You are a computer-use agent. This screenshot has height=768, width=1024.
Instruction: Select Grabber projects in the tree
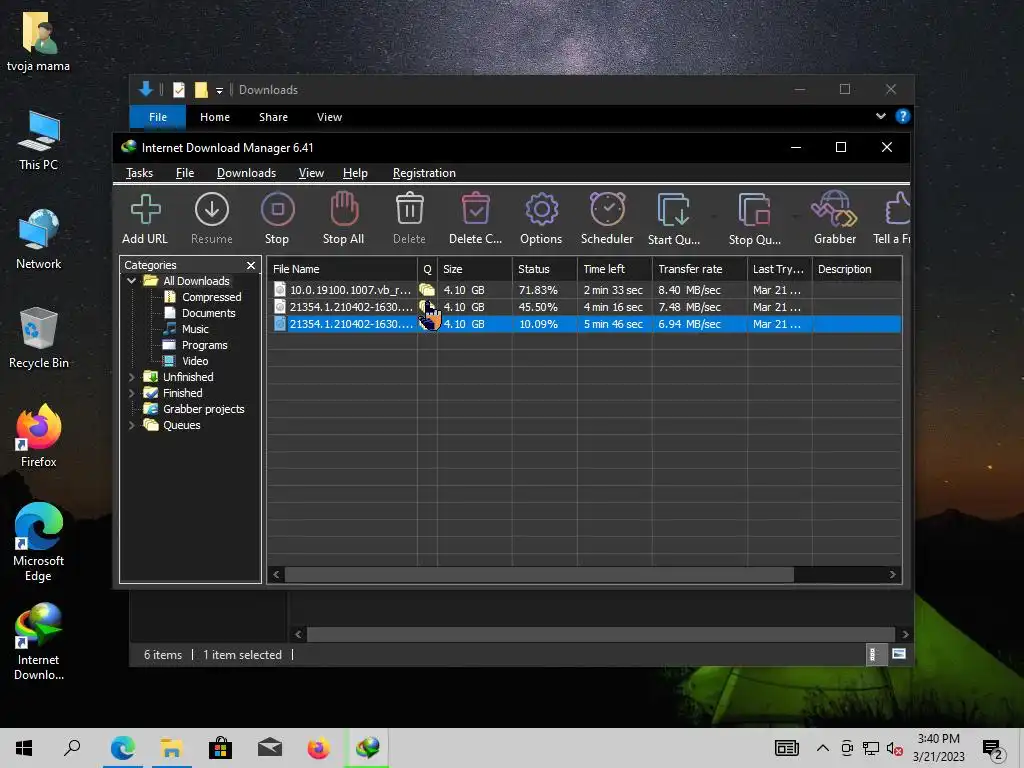[x=204, y=409]
